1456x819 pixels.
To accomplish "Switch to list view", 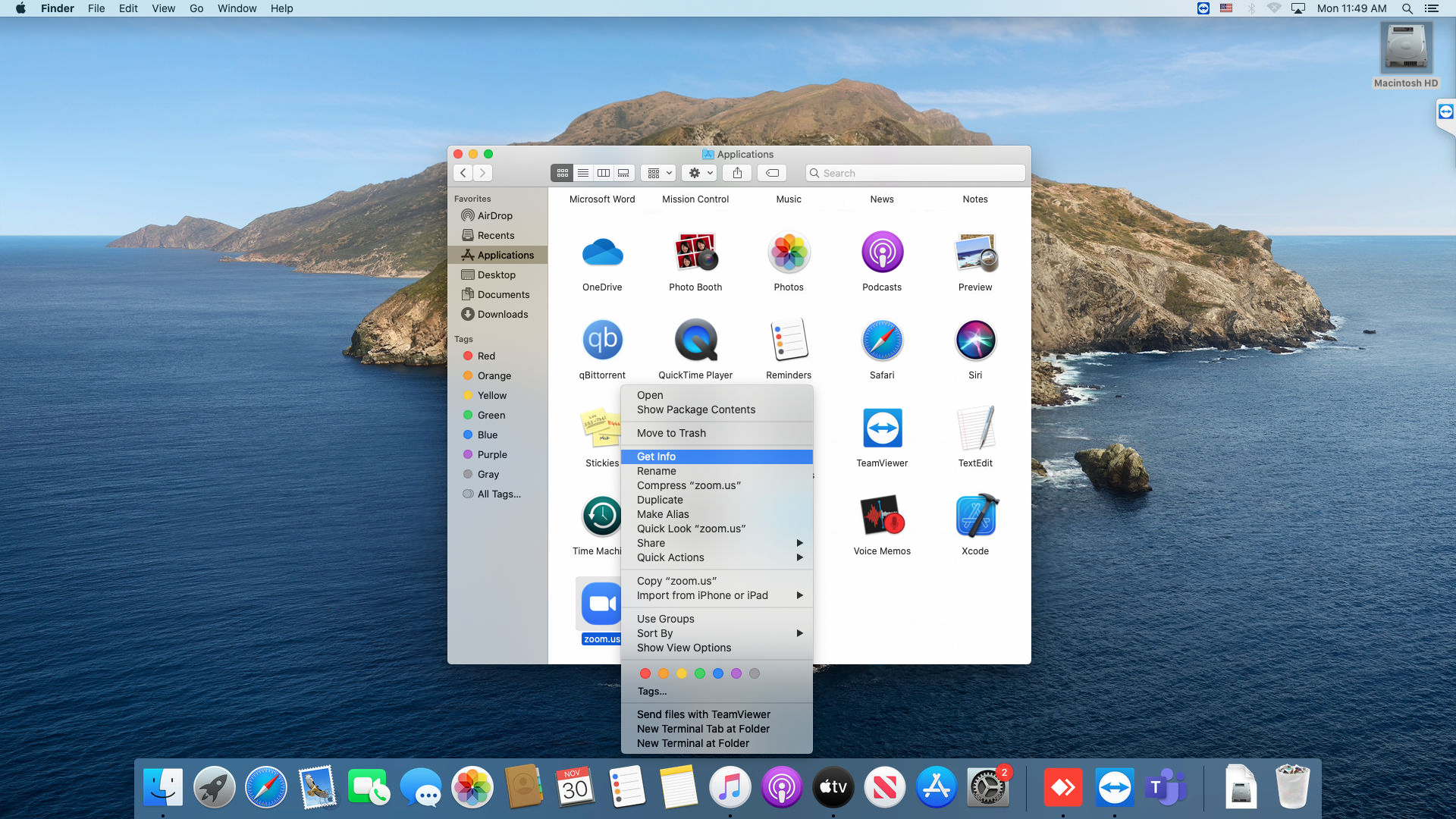I will pyautogui.click(x=583, y=173).
